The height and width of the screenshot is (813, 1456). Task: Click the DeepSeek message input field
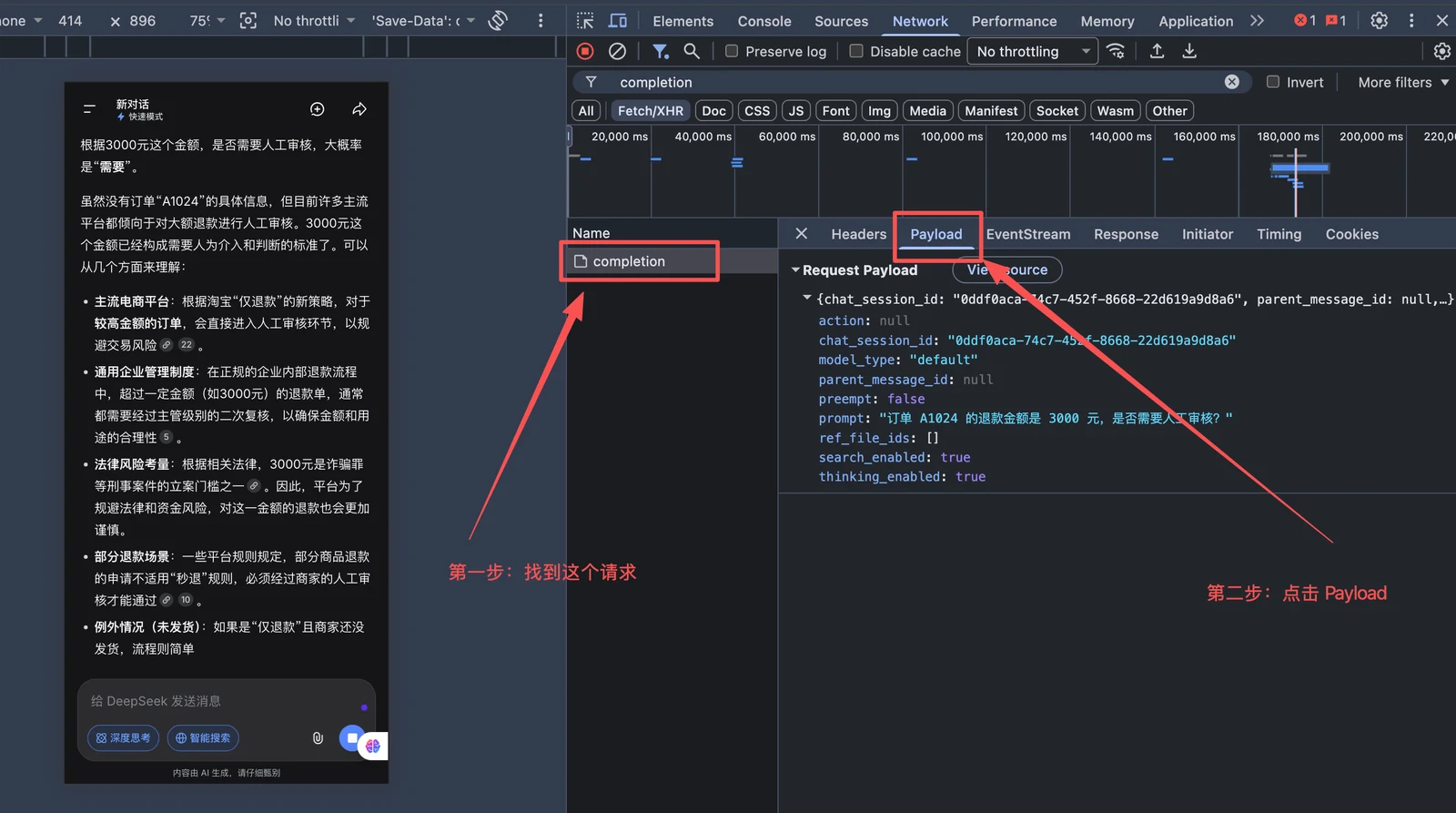click(x=227, y=701)
